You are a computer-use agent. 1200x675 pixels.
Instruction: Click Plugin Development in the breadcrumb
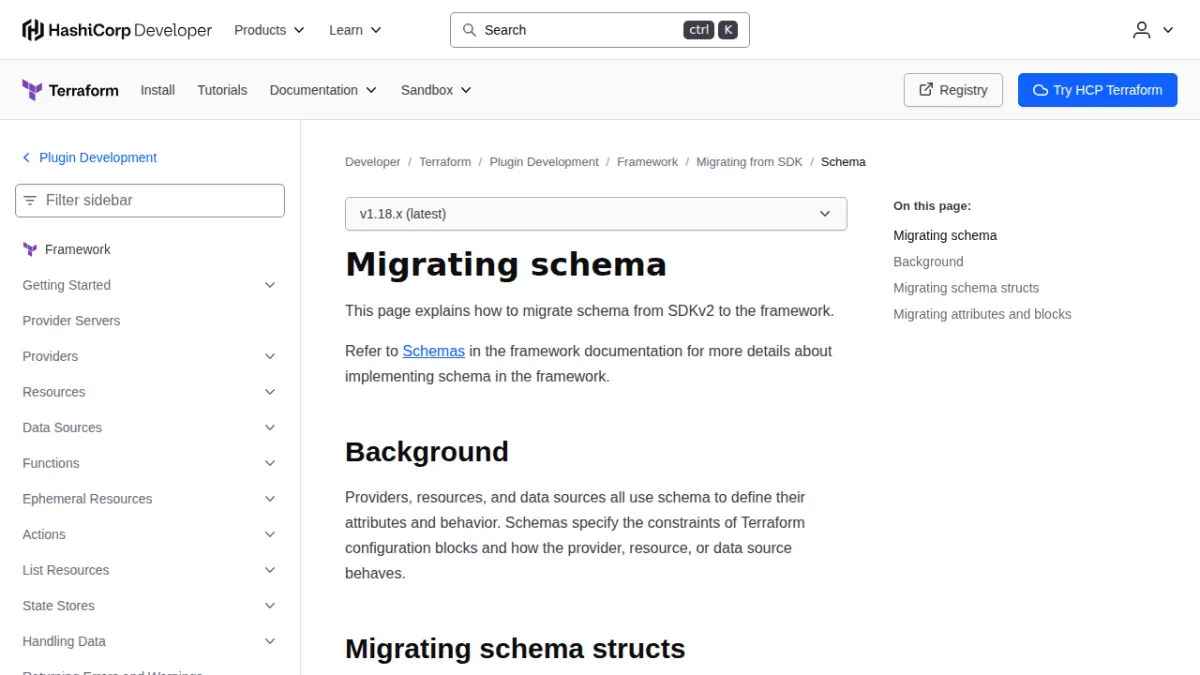(x=544, y=162)
